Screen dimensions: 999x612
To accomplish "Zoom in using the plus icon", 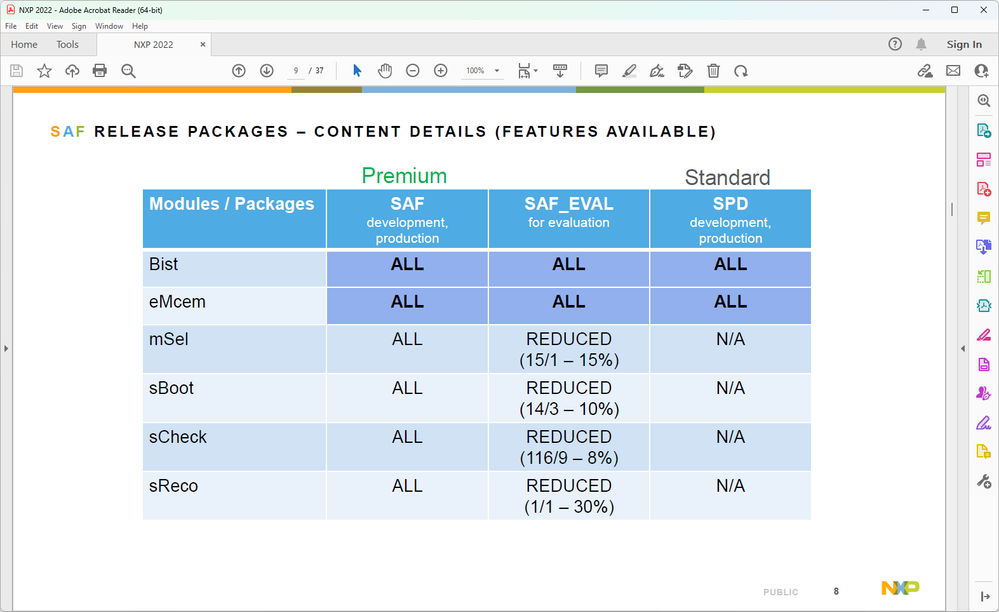I will [440, 71].
